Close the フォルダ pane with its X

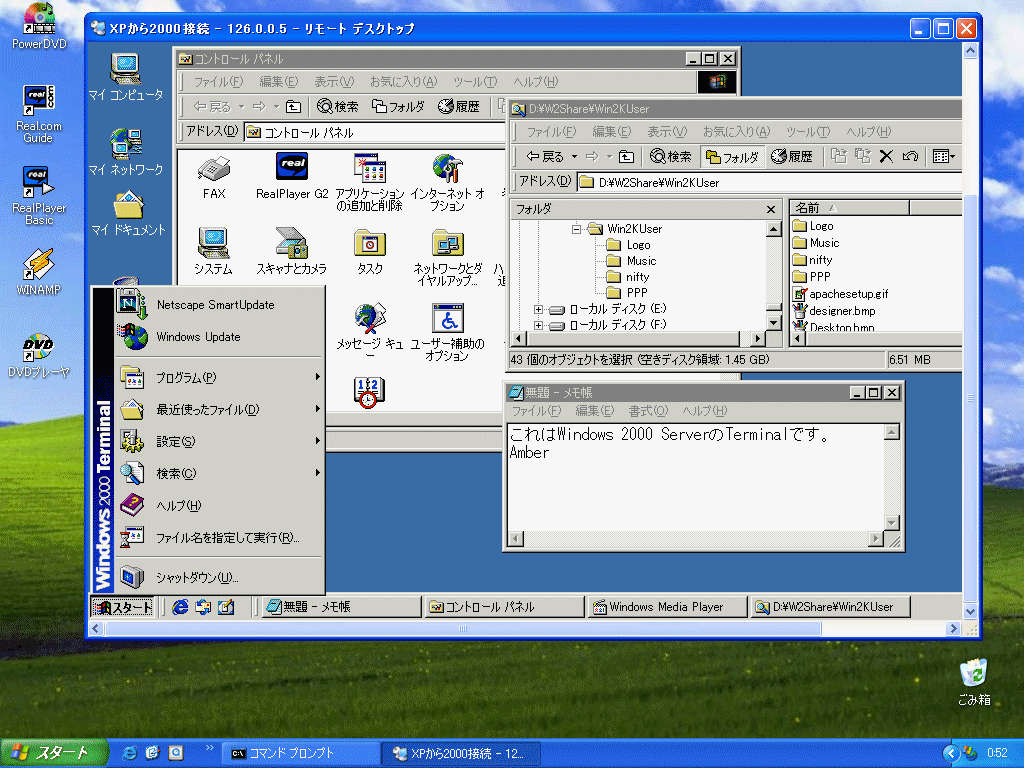pyautogui.click(x=771, y=210)
